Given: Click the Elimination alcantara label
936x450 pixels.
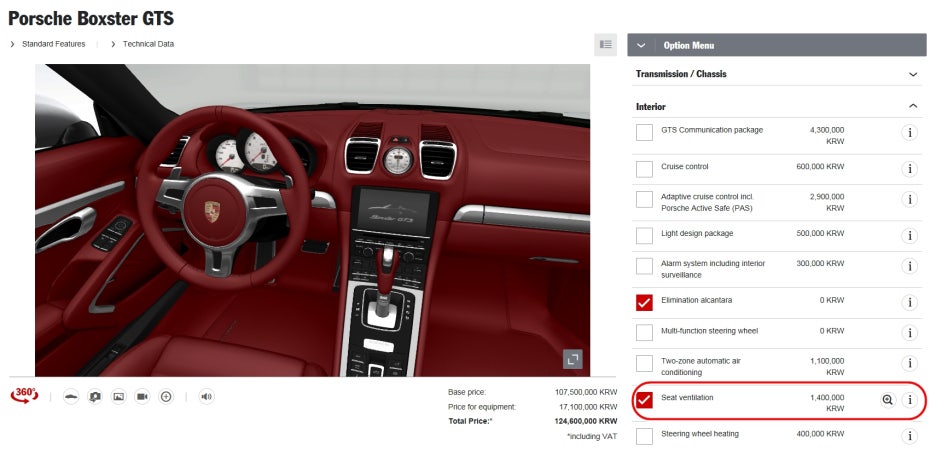Looking at the screenshot, I should click(x=696, y=300).
